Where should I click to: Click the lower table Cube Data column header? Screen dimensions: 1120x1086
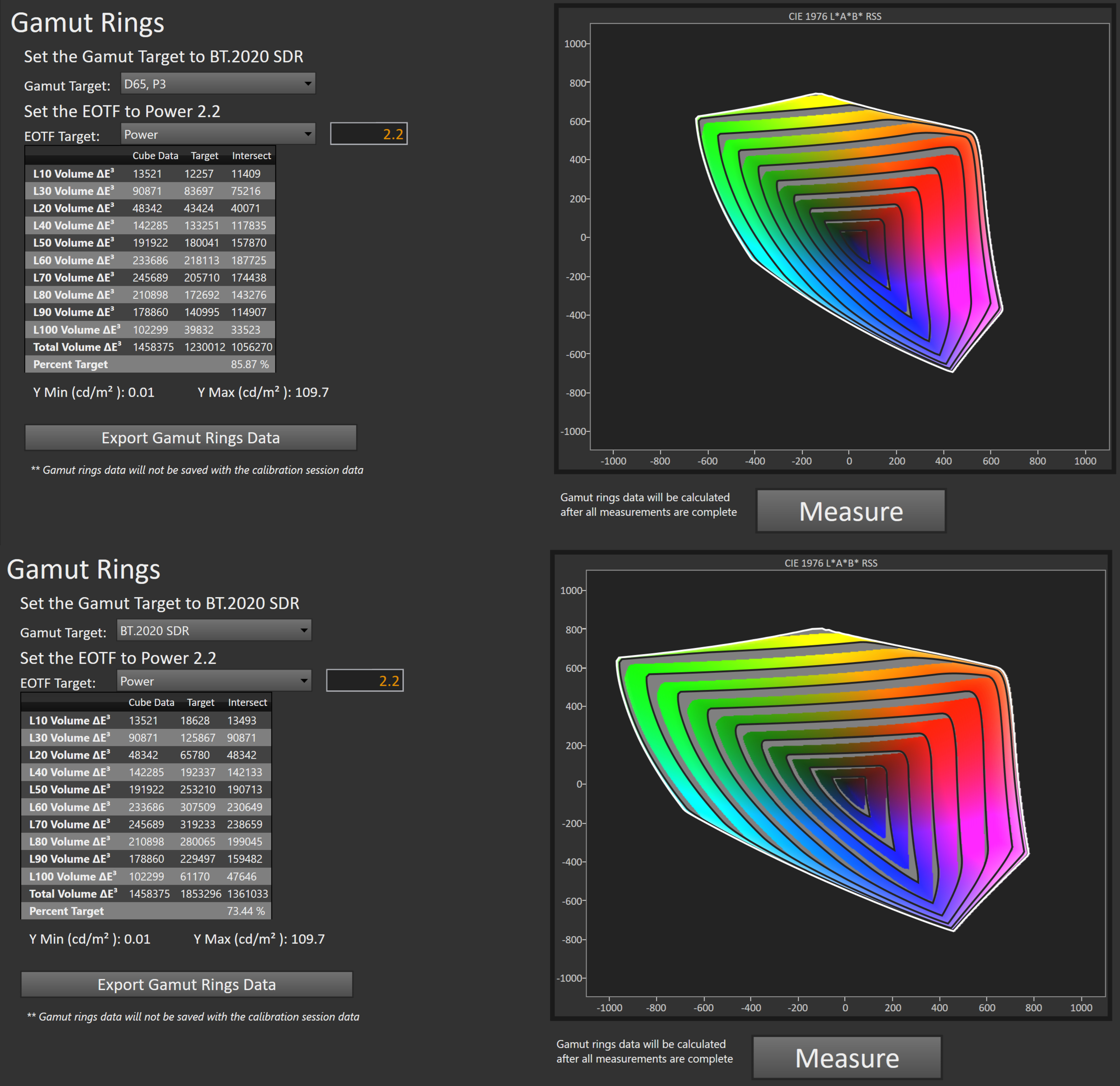click(x=151, y=703)
